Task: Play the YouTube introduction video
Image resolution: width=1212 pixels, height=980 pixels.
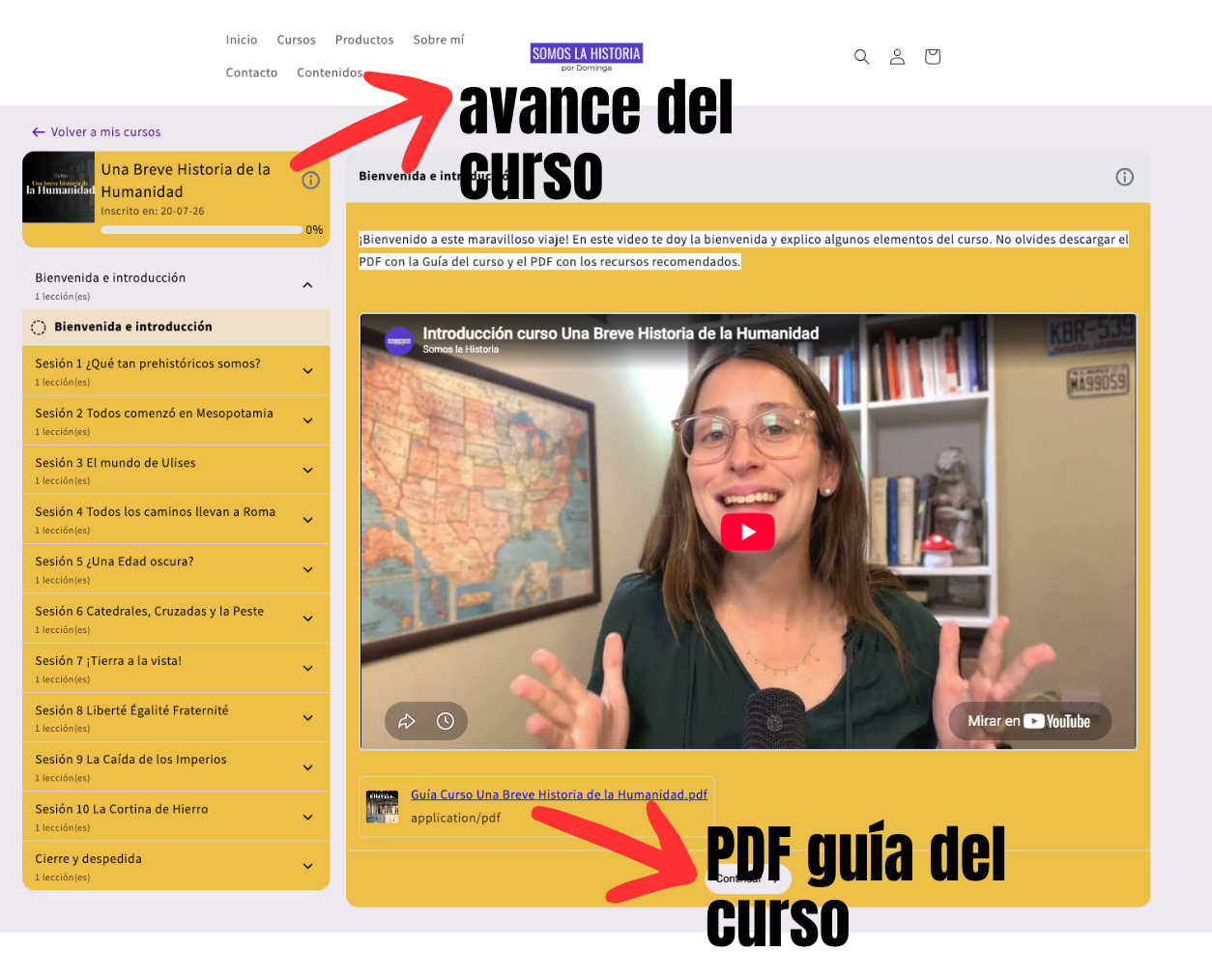Action: coord(748,532)
